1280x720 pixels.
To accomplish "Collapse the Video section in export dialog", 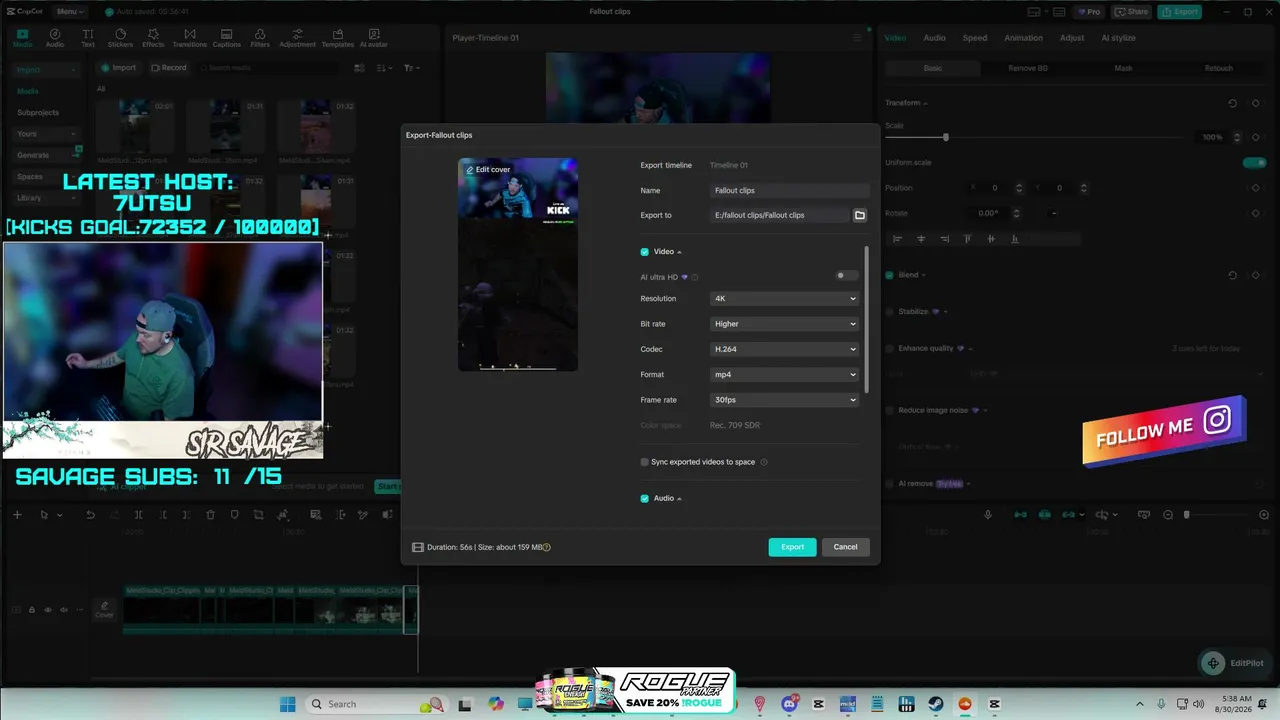I will [x=680, y=252].
